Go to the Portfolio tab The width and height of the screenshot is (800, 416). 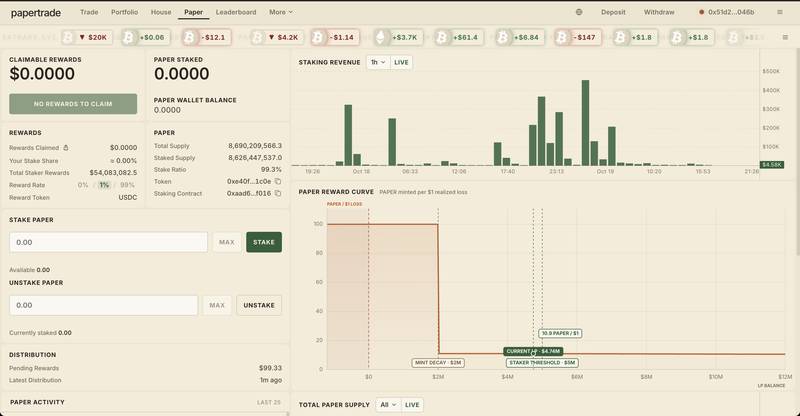coord(124,12)
